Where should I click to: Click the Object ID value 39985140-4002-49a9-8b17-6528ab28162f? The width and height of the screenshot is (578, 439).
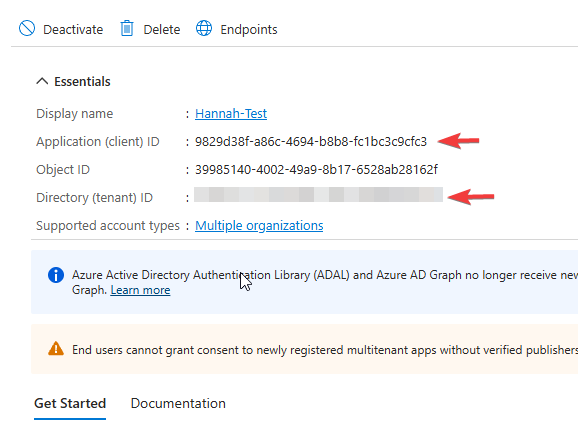tap(316, 170)
